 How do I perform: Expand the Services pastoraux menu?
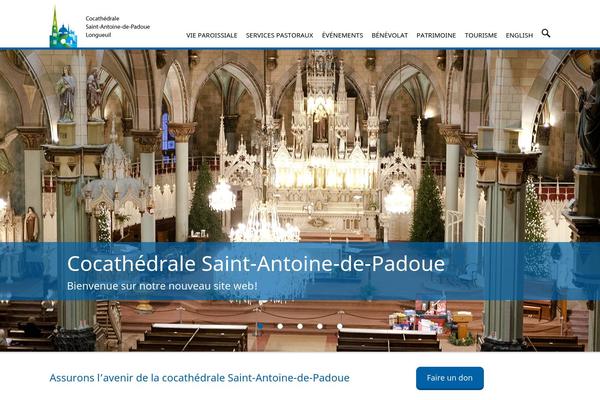(x=279, y=35)
